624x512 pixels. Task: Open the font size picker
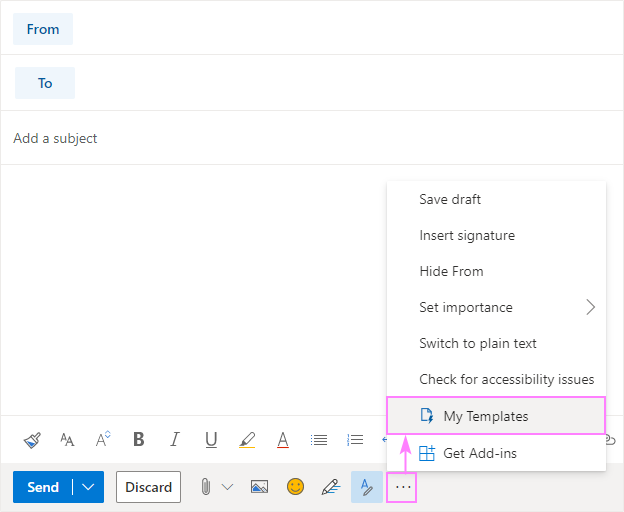(67, 439)
